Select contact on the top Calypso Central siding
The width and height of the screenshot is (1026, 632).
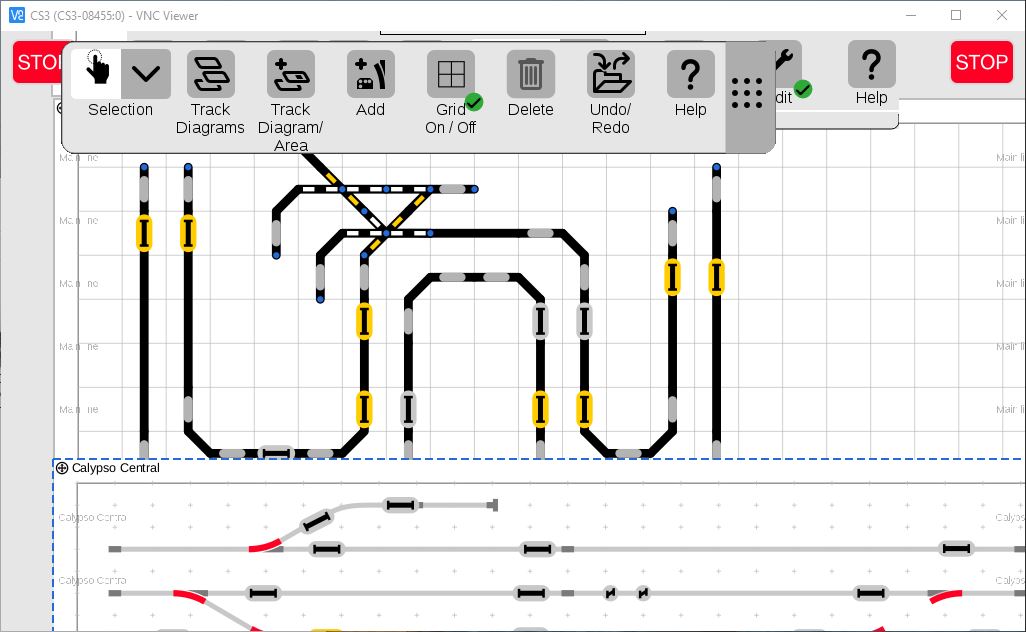(400, 505)
